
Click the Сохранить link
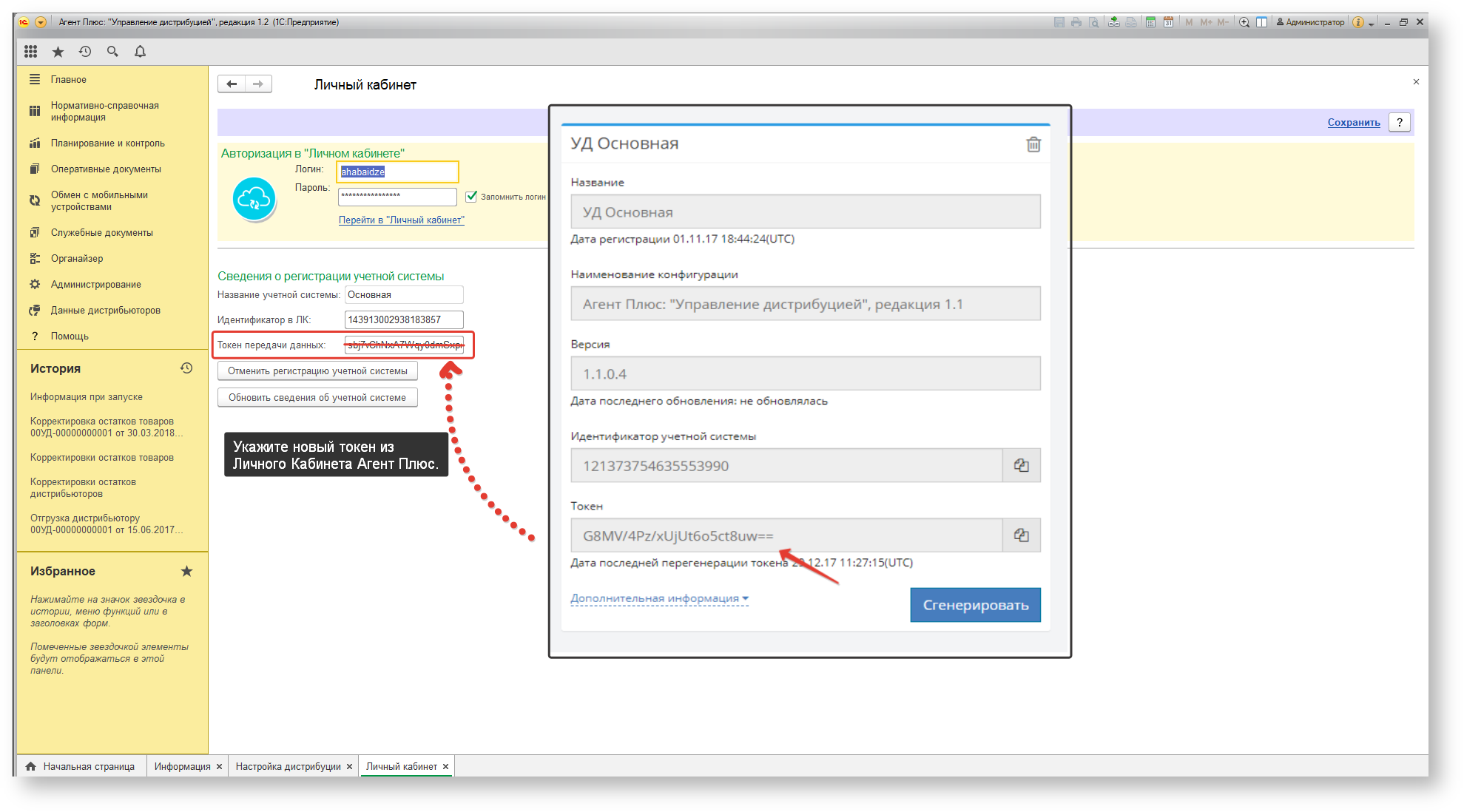pyautogui.click(x=1354, y=123)
